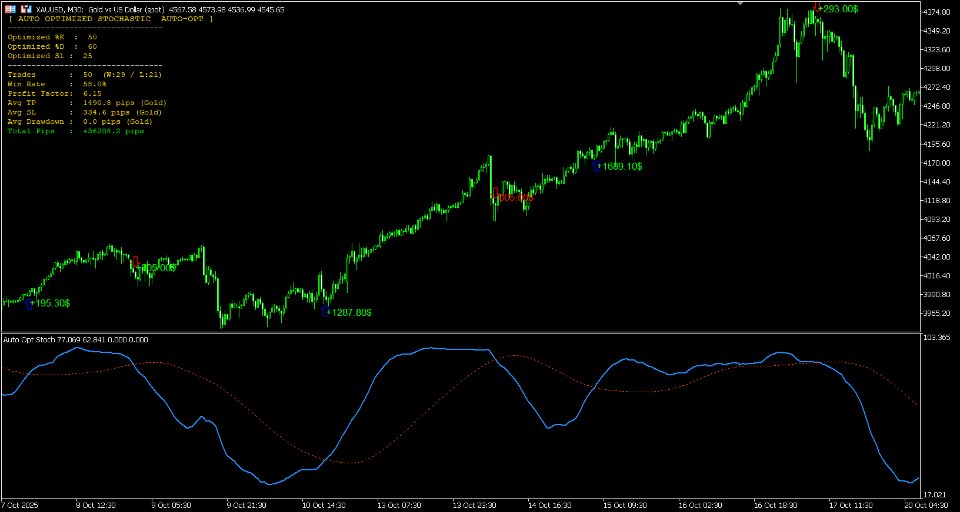Click the 15 Oct 09:30 time axis label
The height and width of the screenshot is (512, 960).
623,506
